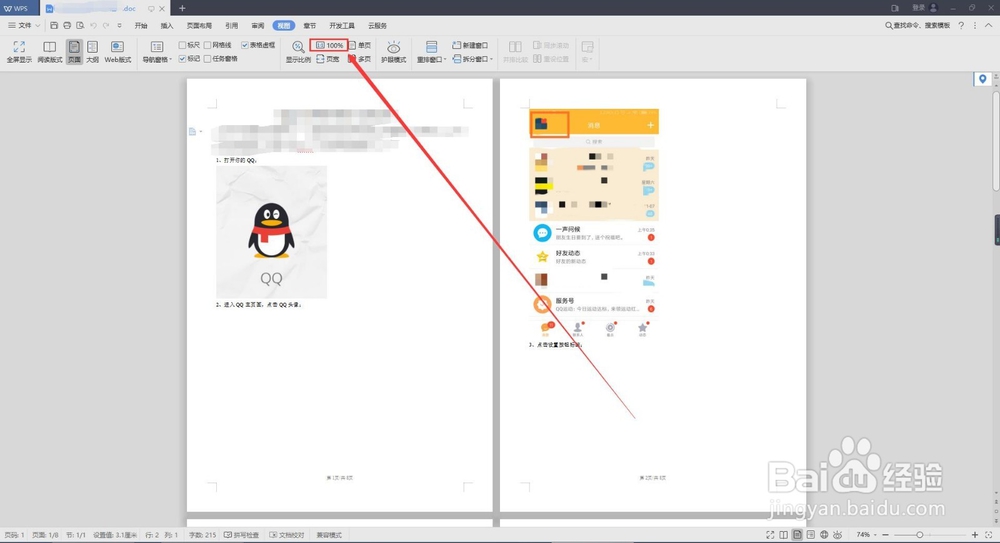Enable the ruler (标尺) checkbox
This screenshot has width=1000, height=543.
coord(182,45)
